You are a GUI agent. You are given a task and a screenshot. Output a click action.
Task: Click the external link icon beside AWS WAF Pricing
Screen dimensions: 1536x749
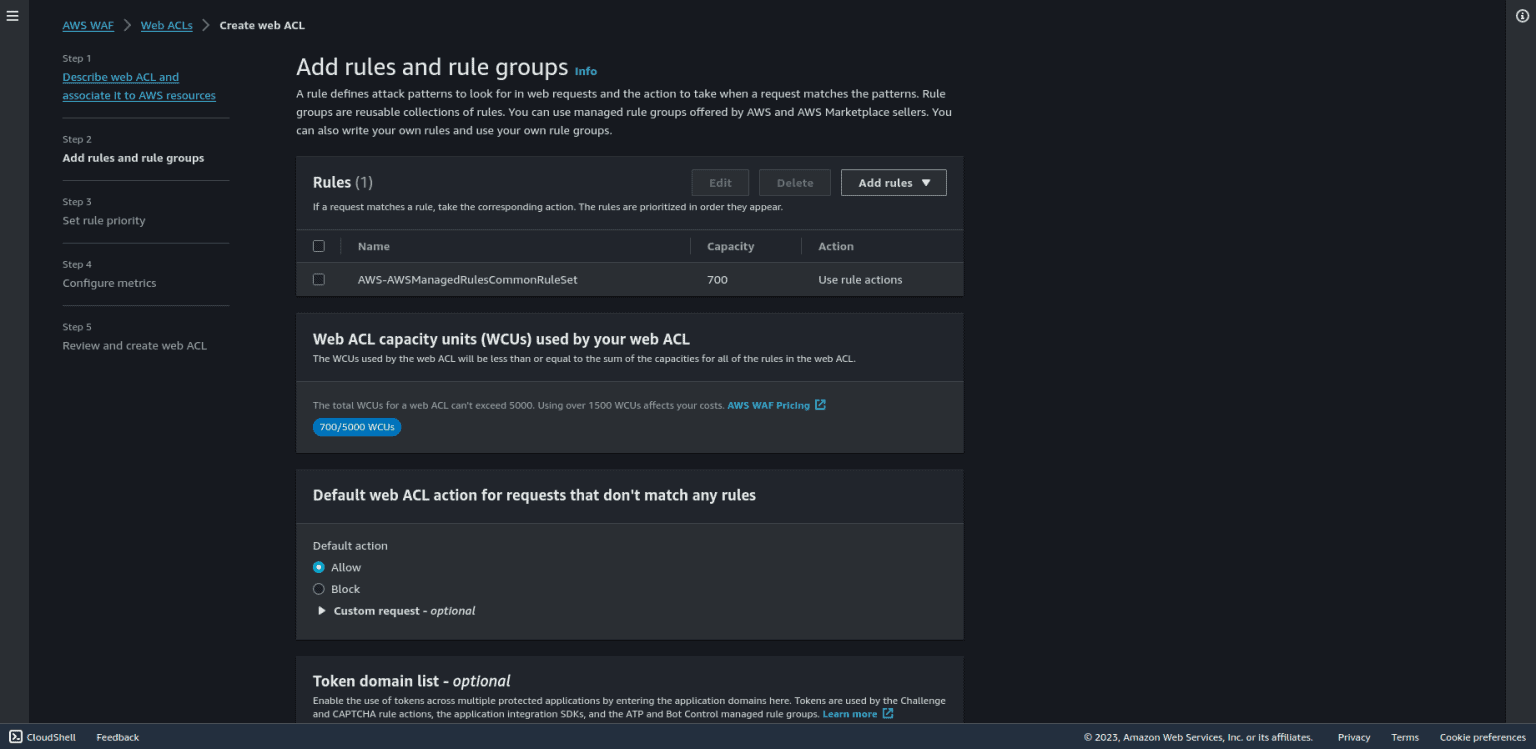pyautogui.click(x=820, y=405)
